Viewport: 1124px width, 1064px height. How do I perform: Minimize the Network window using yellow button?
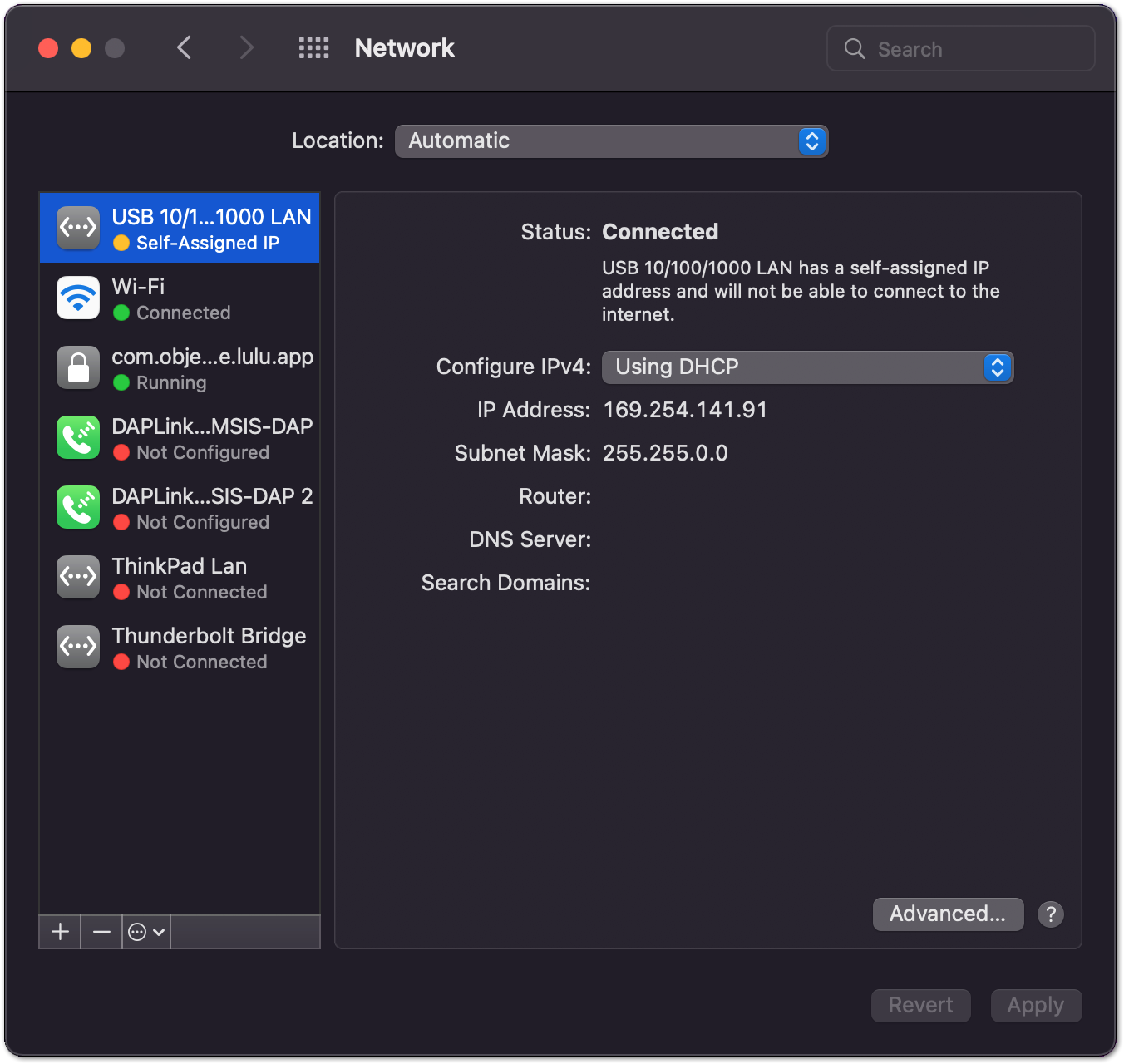coord(81,48)
